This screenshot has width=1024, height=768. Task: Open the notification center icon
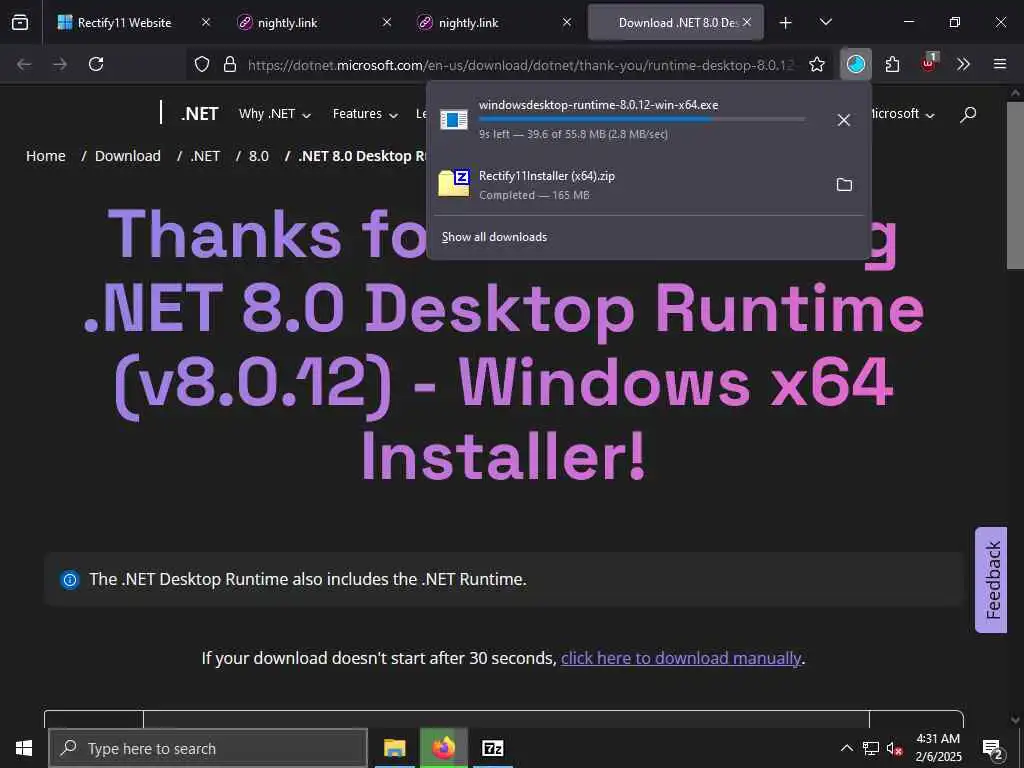993,748
